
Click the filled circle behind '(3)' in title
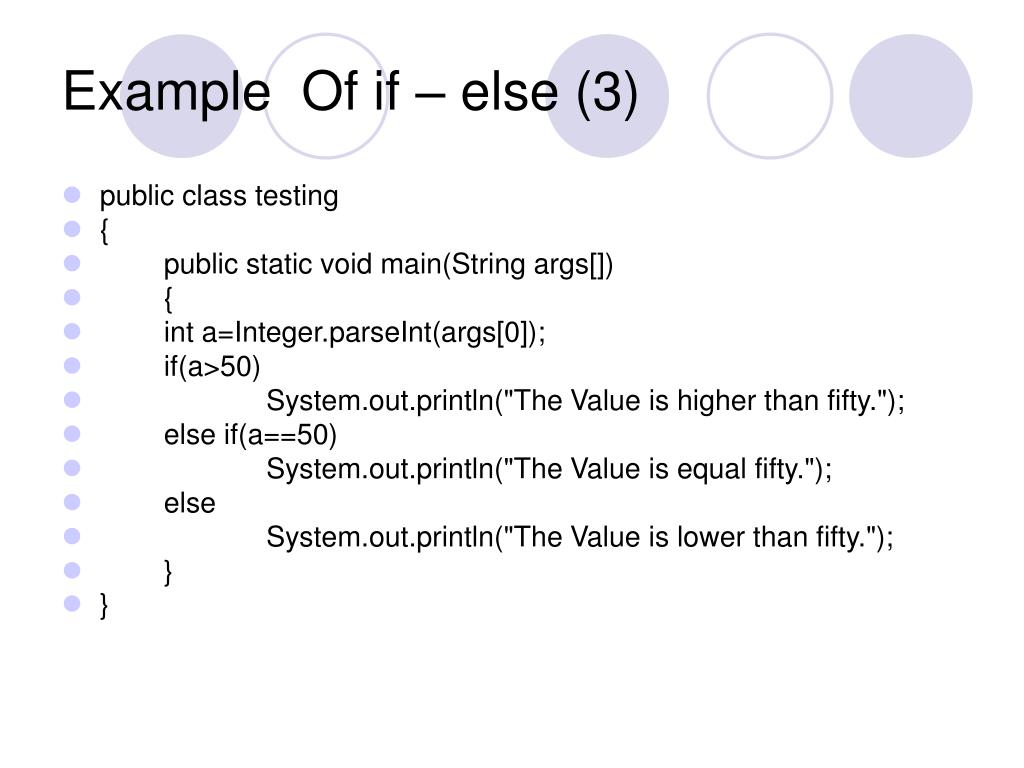[607, 96]
